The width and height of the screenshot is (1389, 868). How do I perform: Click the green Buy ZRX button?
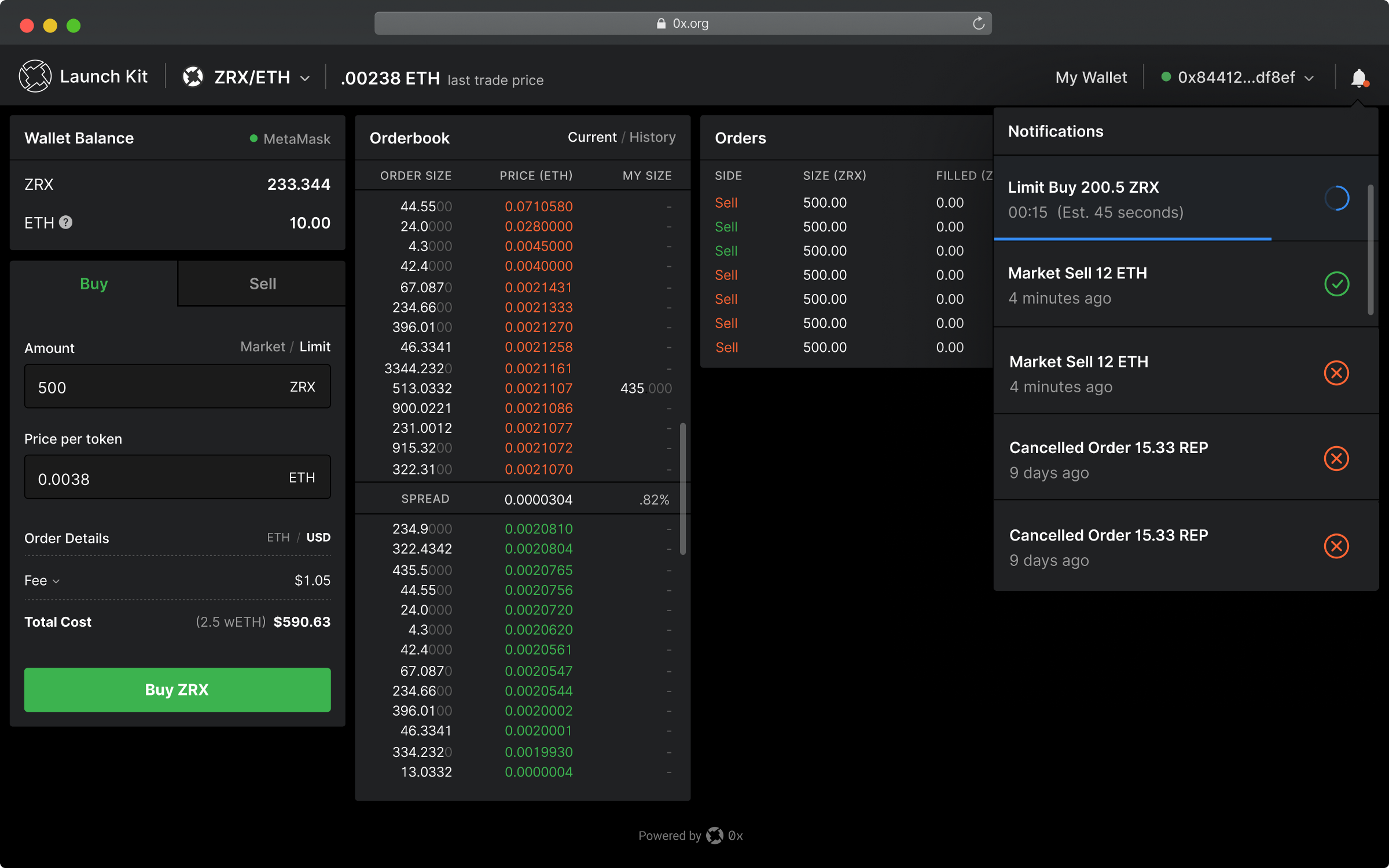(x=177, y=690)
